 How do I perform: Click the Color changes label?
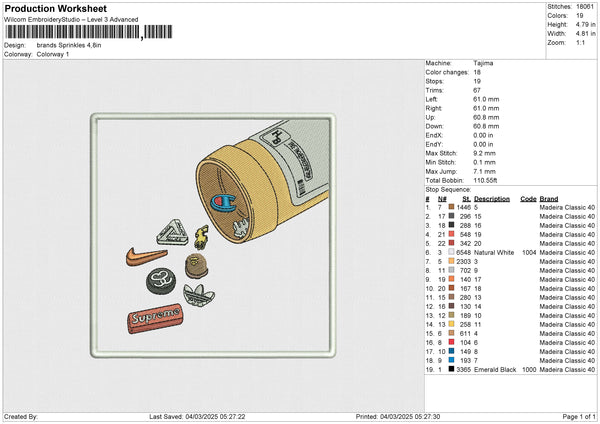tap(447, 72)
